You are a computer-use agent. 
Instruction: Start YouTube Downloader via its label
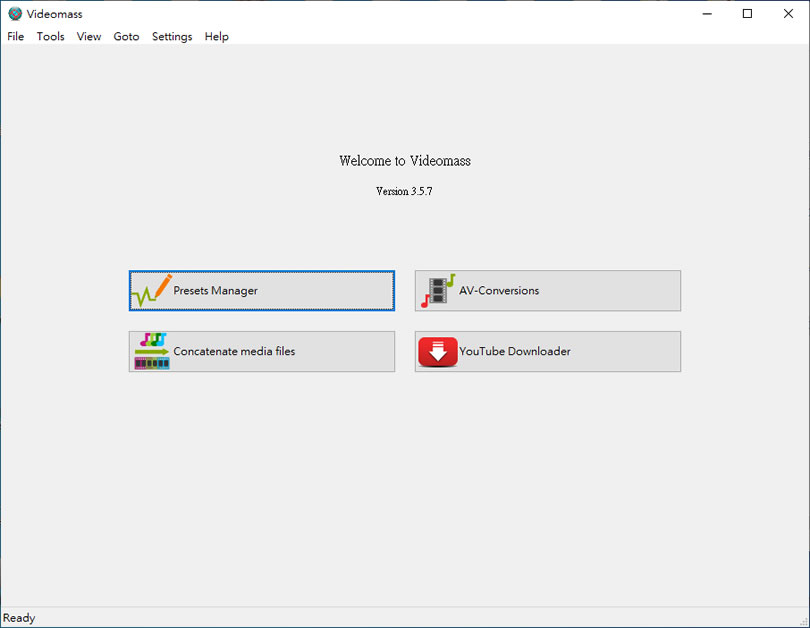tap(515, 351)
